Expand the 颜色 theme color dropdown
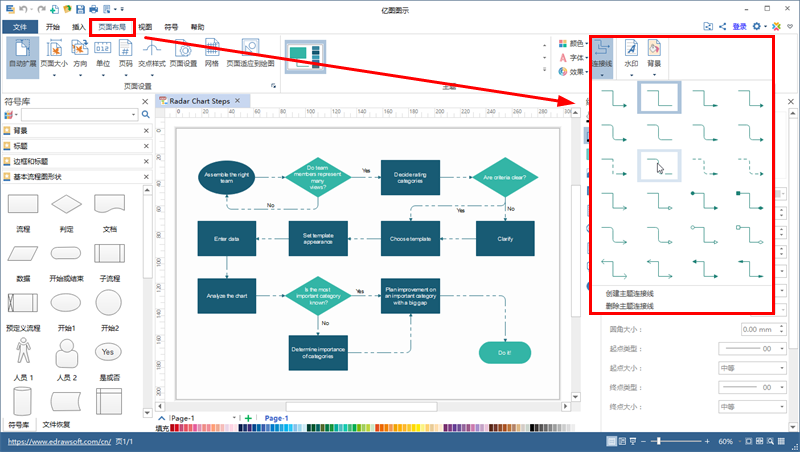This screenshot has width=800, height=452. click(573, 43)
